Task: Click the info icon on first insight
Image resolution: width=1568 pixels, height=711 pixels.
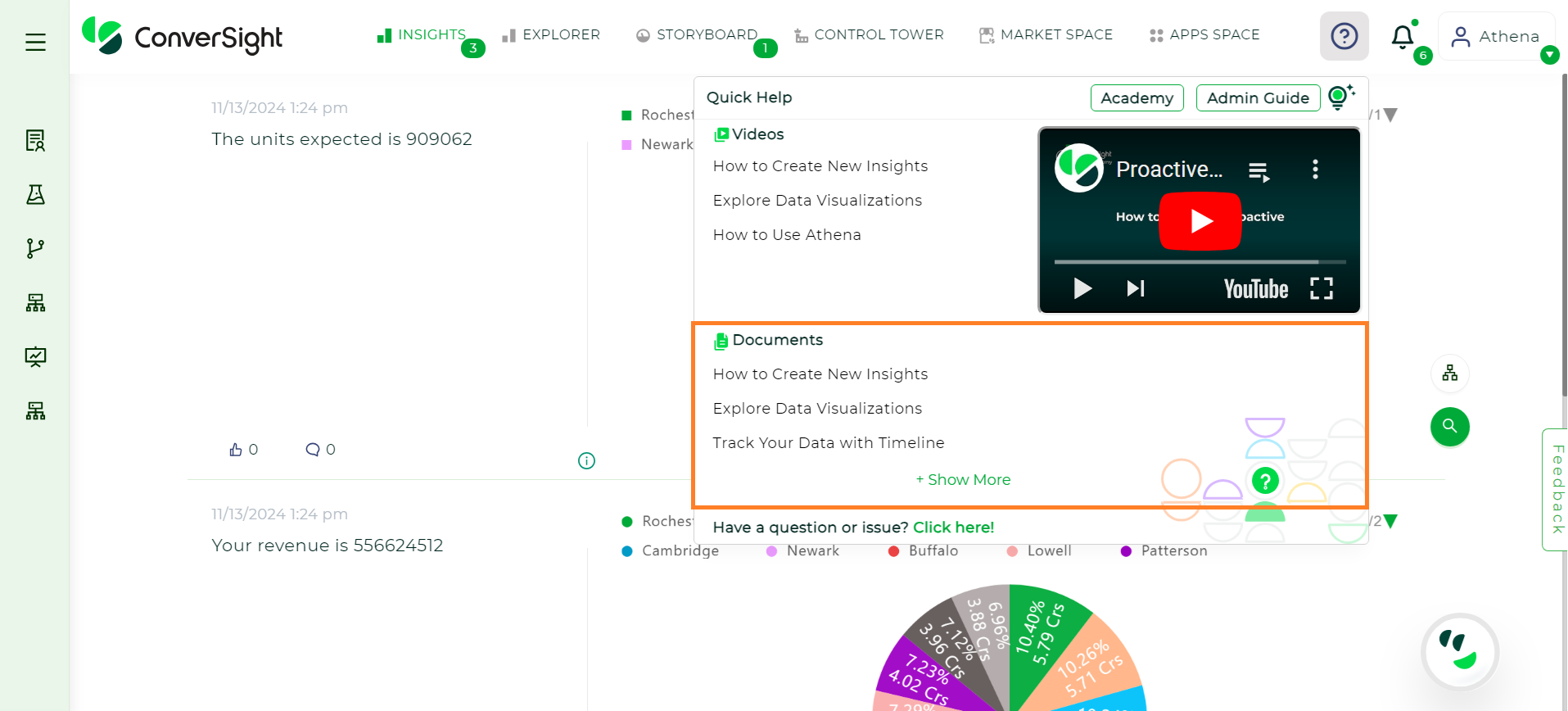Action: tap(586, 460)
